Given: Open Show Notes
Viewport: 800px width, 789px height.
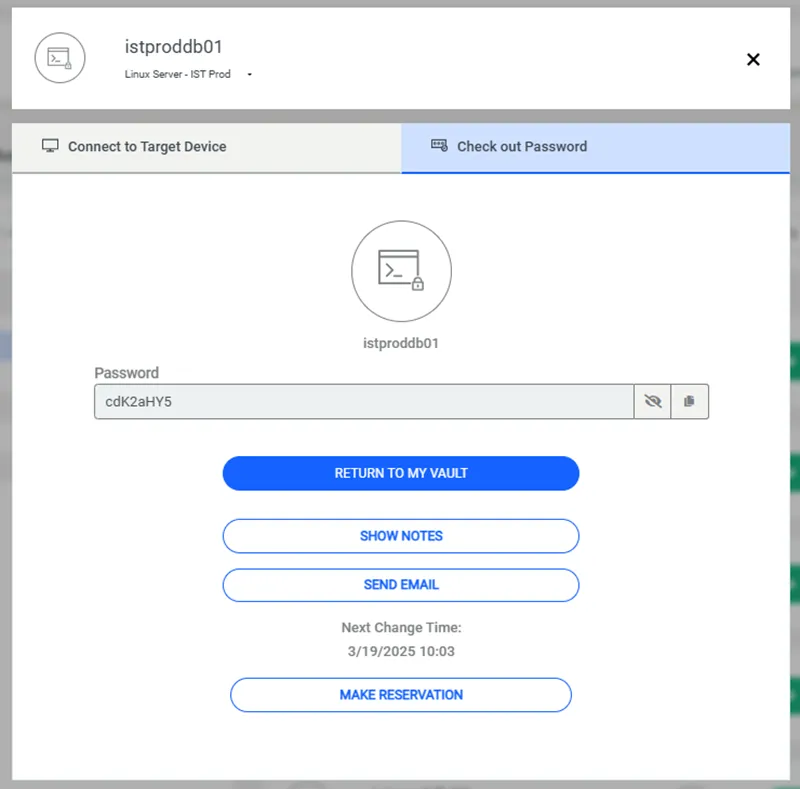Looking at the screenshot, I should pos(401,536).
